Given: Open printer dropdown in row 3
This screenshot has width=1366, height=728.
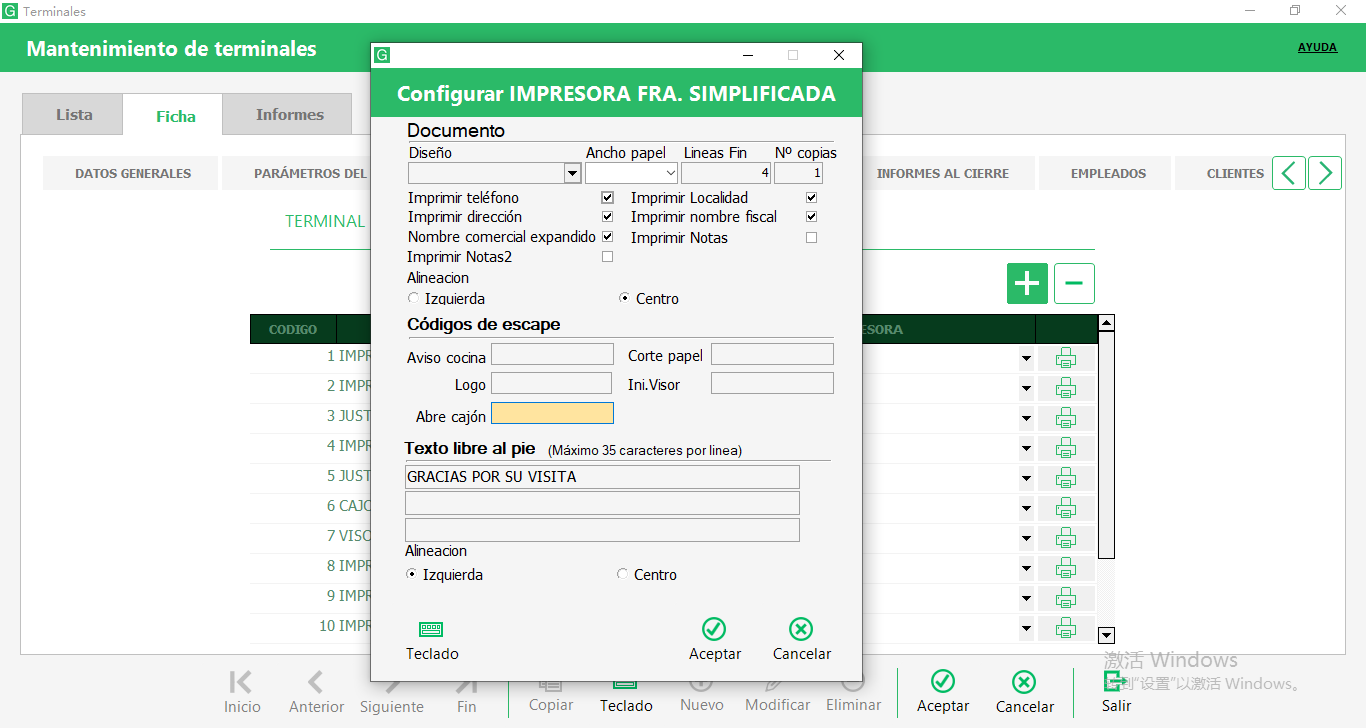Looking at the screenshot, I should tap(1025, 418).
